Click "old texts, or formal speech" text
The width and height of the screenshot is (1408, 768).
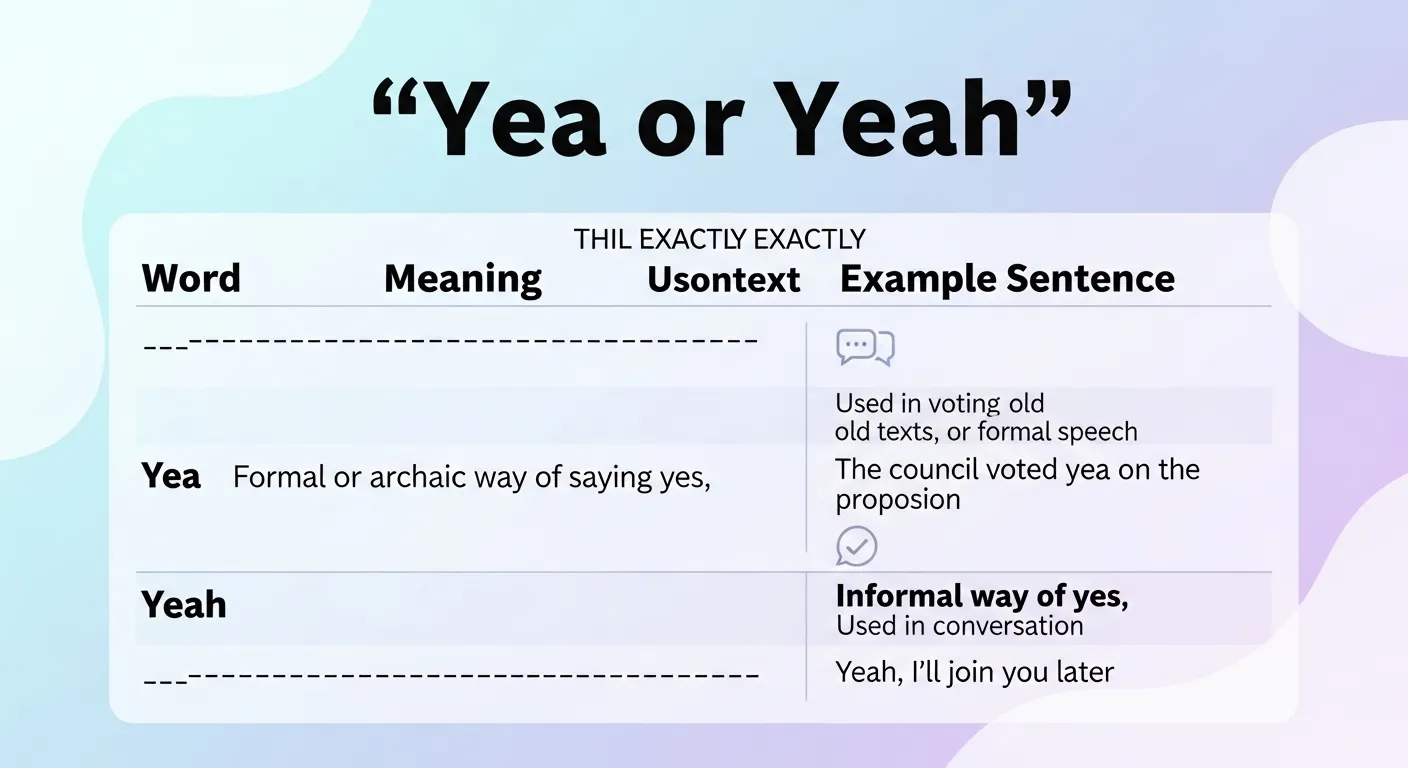point(986,432)
